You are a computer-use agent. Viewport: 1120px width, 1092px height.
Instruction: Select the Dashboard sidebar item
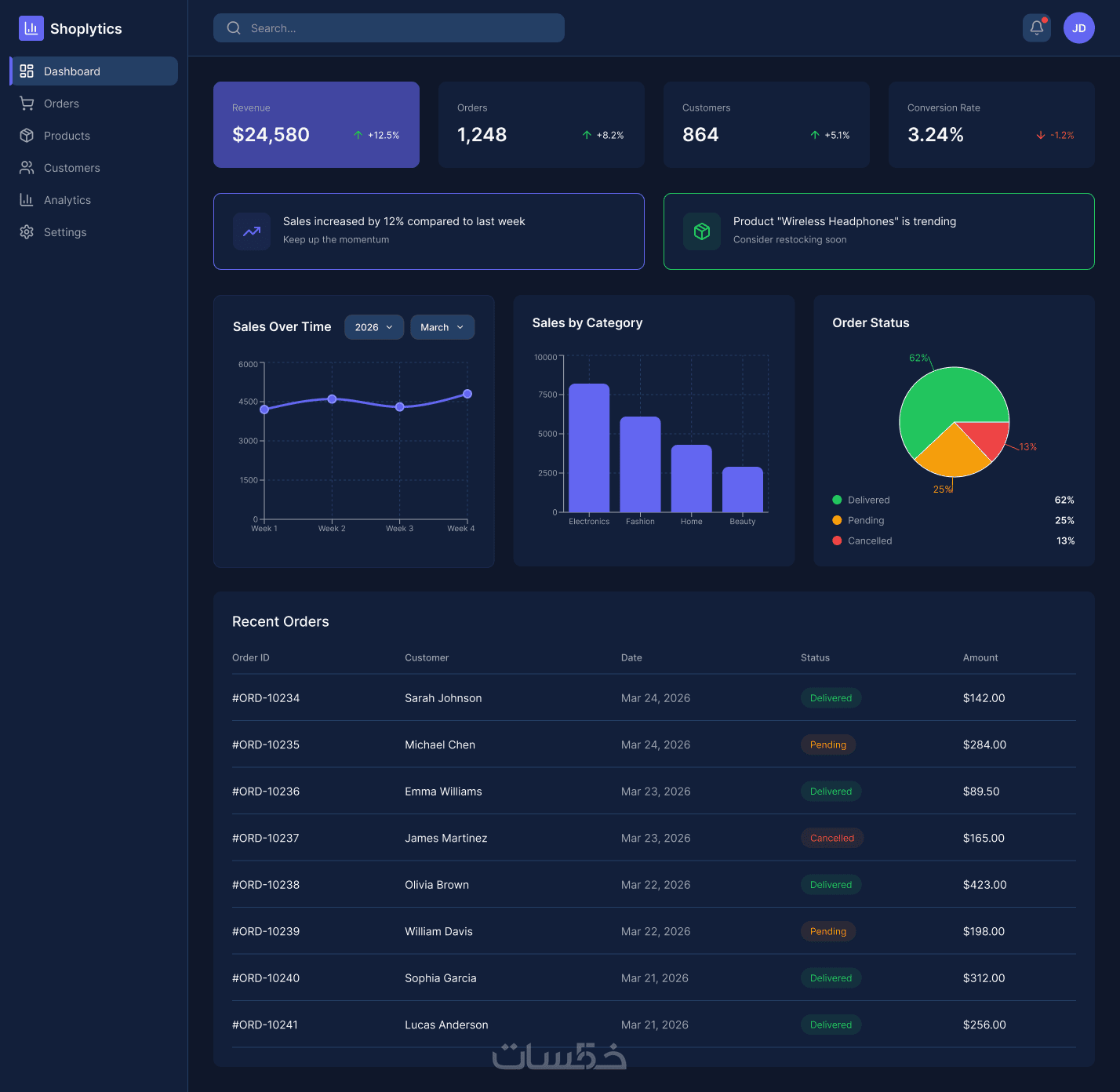click(x=94, y=71)
